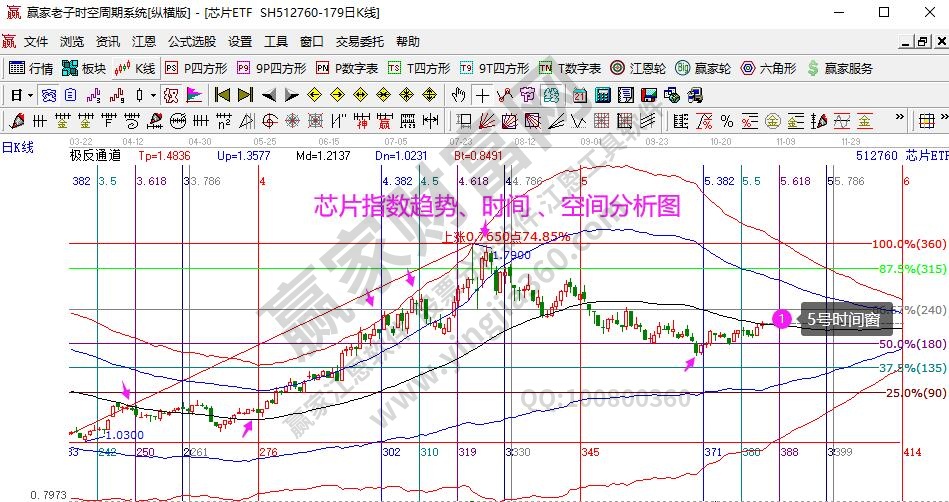Open the 交易委托 menu
Viewport: 949px width, 502px height.
[x=359, y=42]
